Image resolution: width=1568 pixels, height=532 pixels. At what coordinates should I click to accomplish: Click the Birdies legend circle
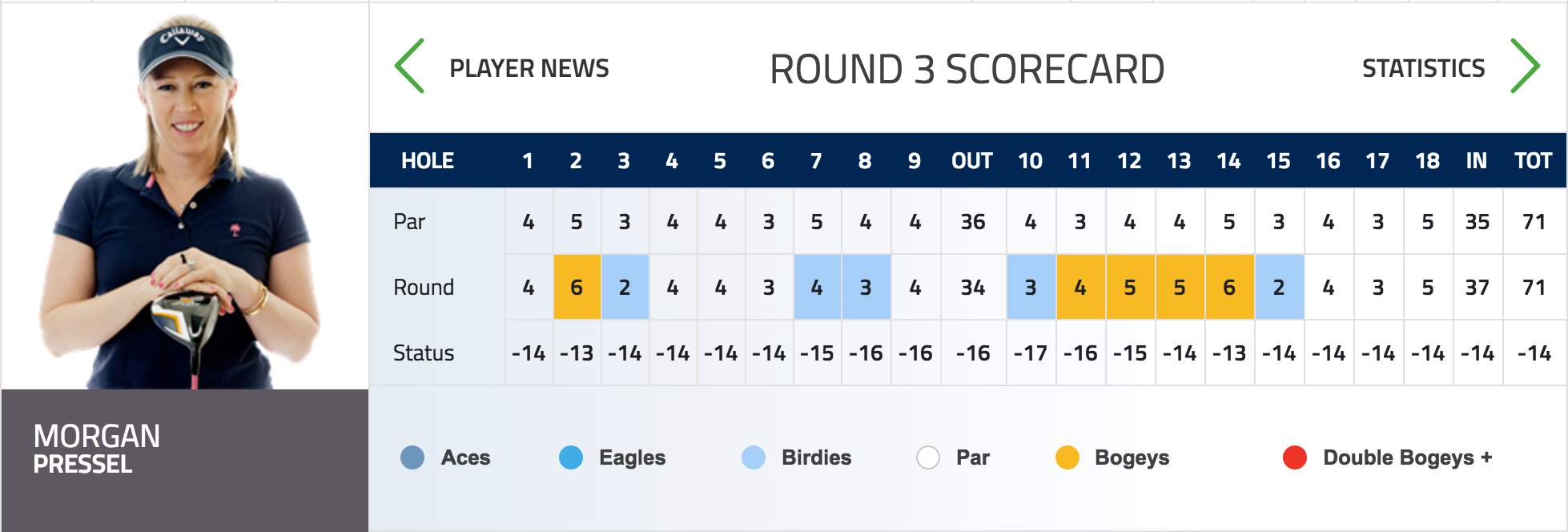point(754,457)
